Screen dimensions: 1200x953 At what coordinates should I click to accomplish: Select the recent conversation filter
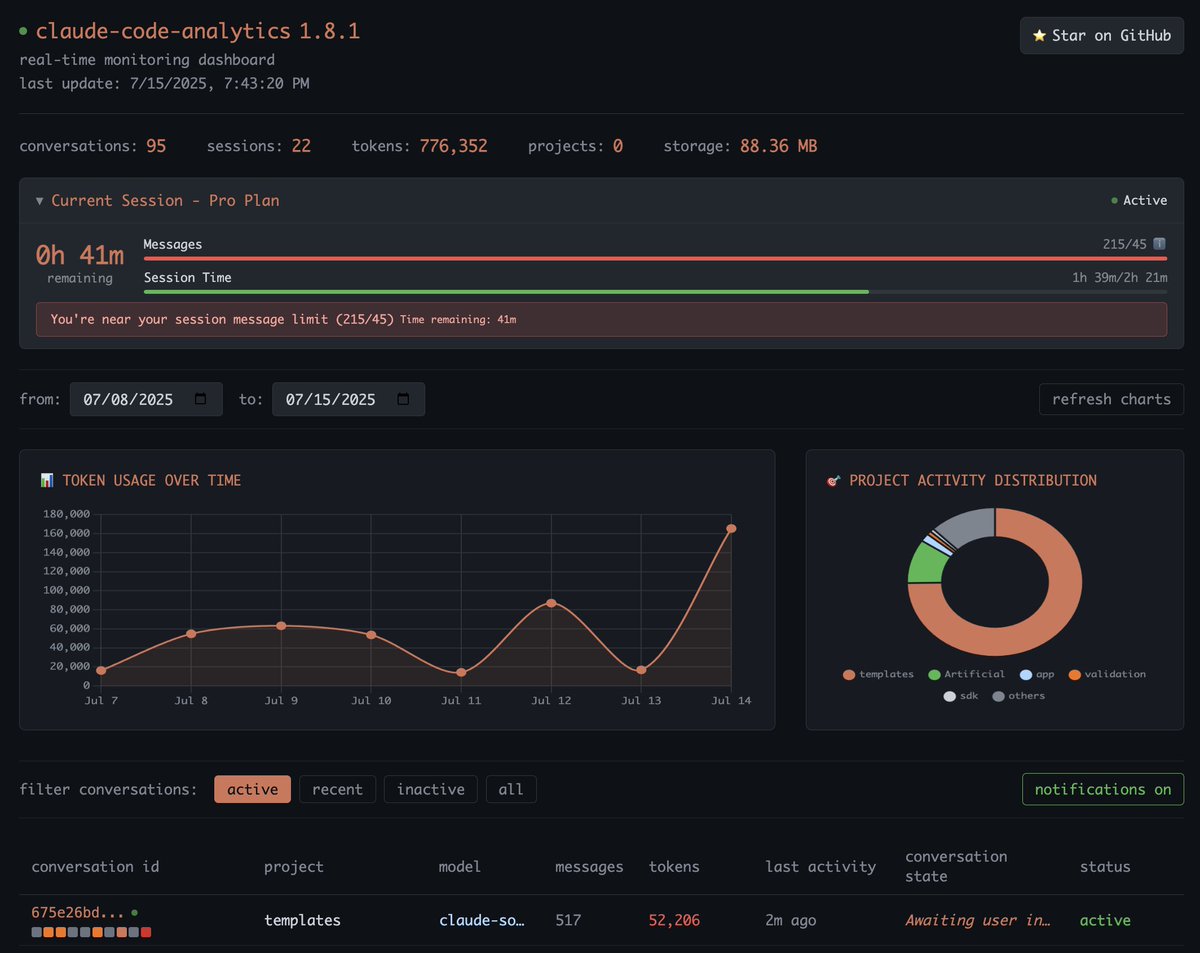tap(337, 789)
